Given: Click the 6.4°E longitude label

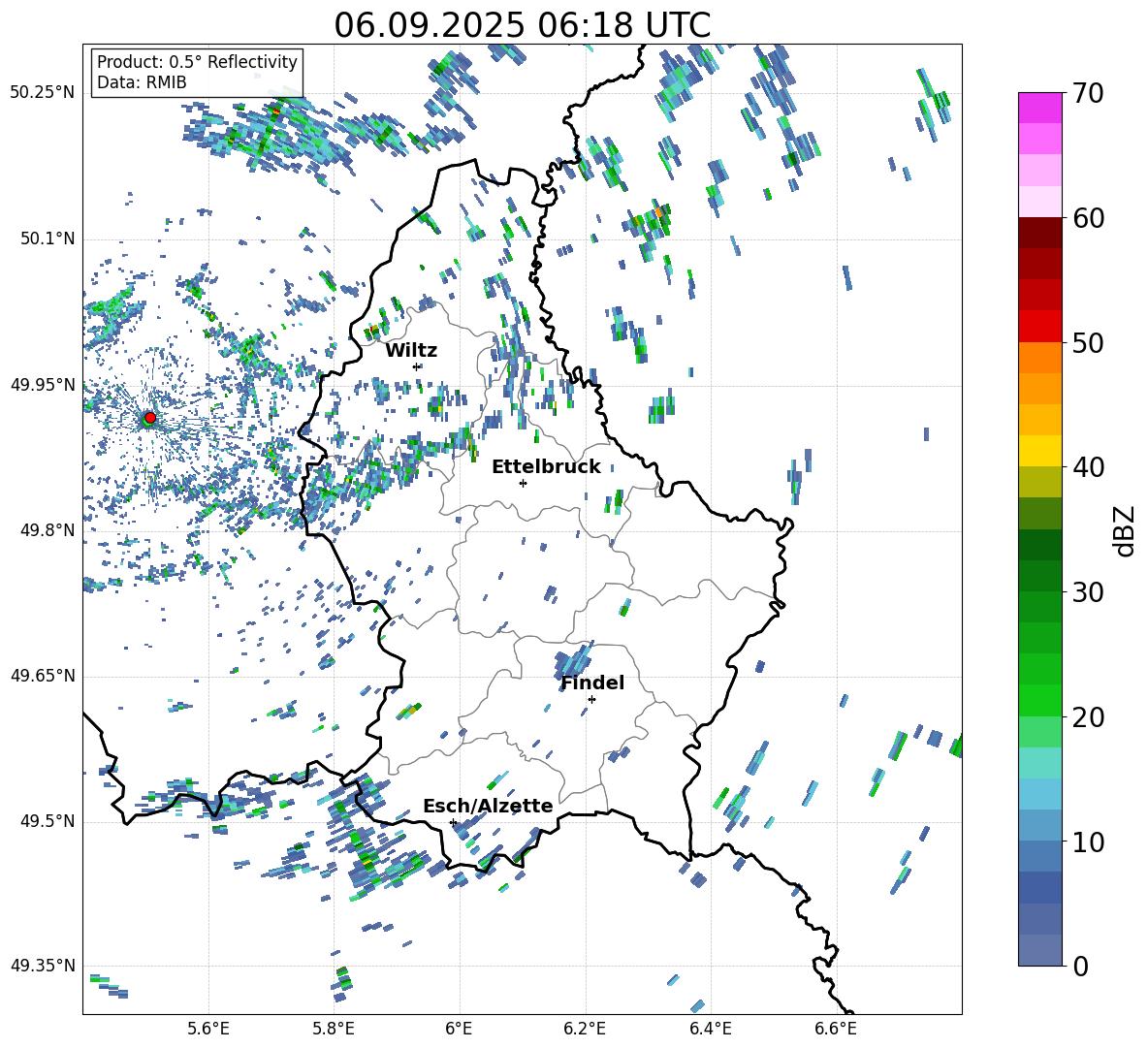Looking at the screenshot, I should click(710, 1029).
